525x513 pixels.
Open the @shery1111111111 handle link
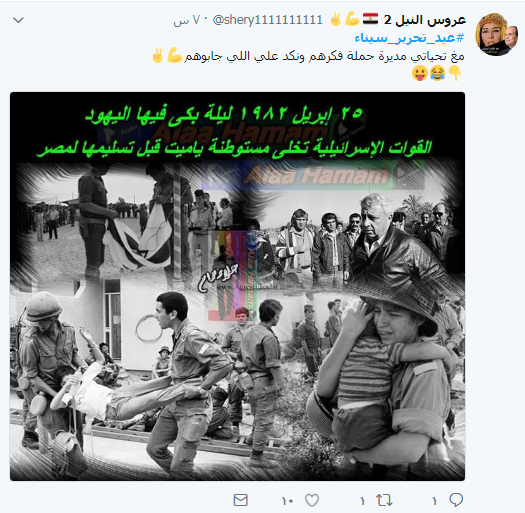pos(268,20)
